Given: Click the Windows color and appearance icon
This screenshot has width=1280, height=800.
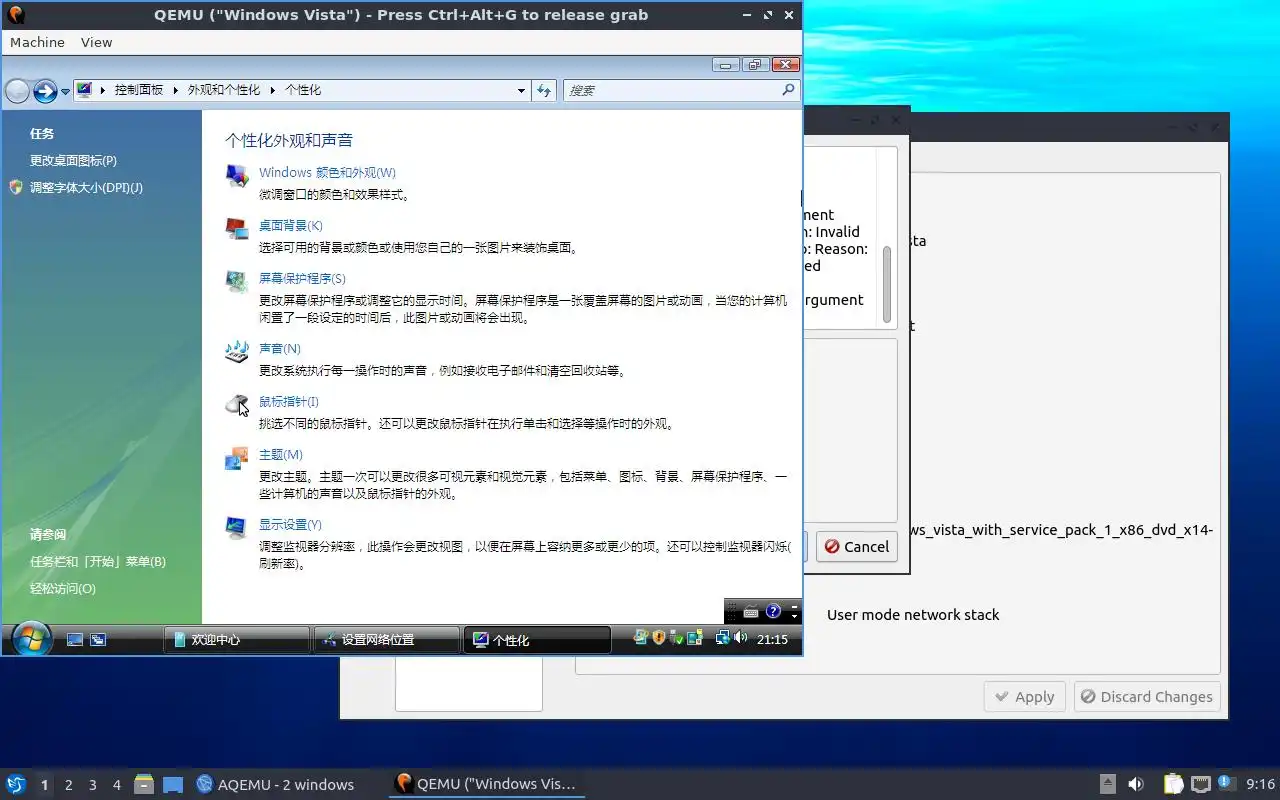Looking at the screenshot, I should point(237,175).
